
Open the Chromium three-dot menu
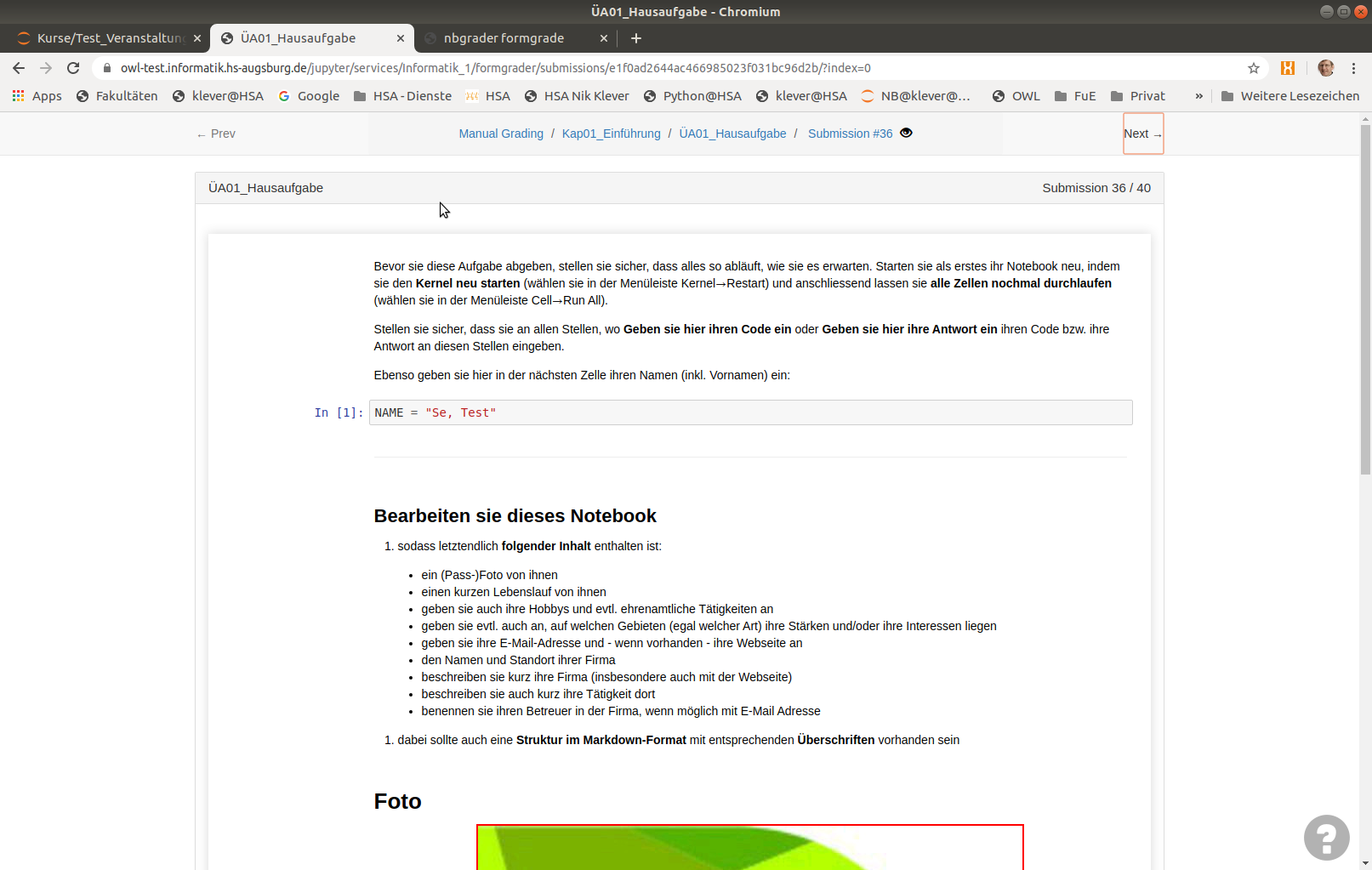click(1353, 68)
